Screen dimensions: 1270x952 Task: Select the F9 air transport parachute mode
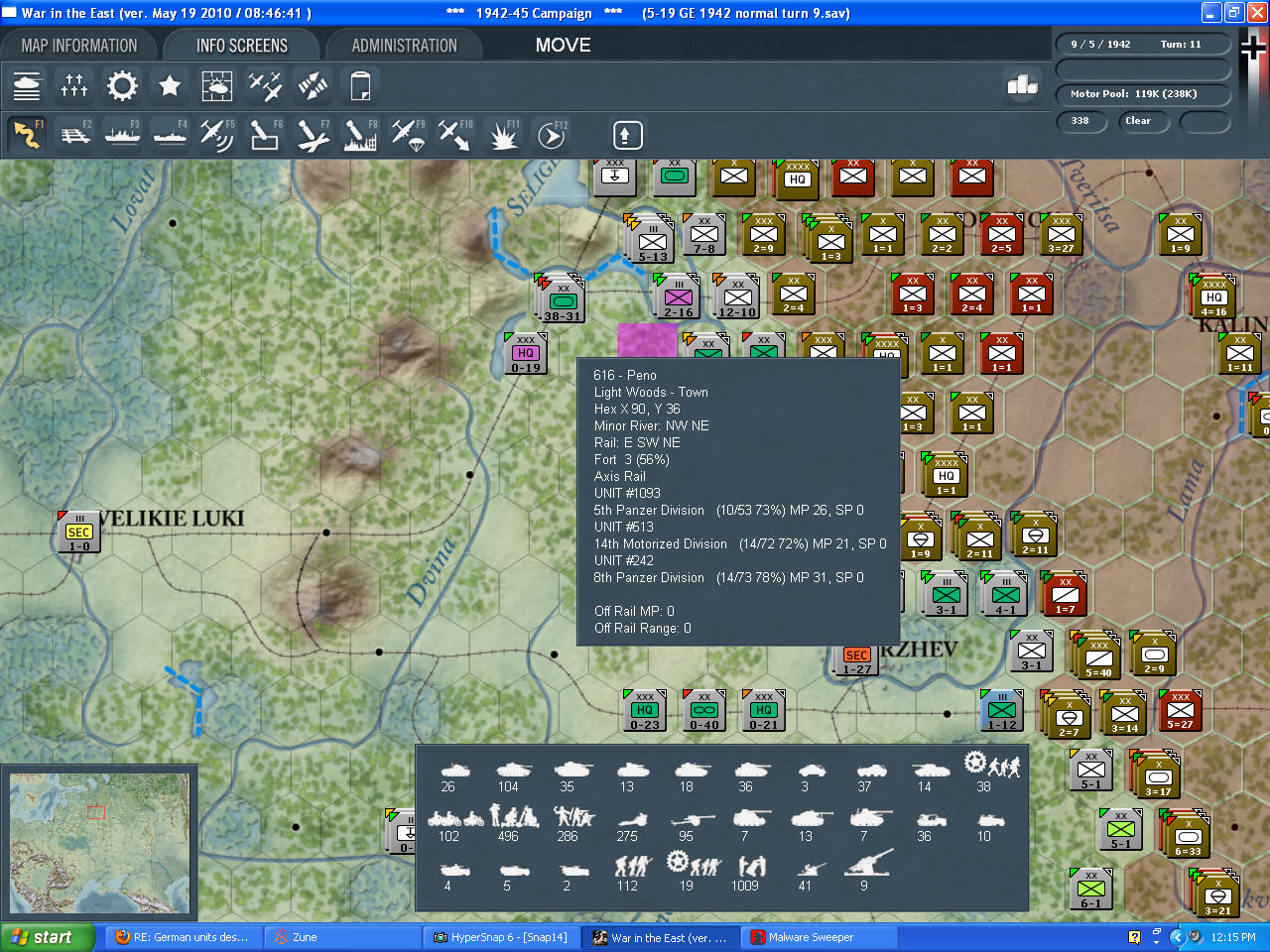[x=408, y=135]
